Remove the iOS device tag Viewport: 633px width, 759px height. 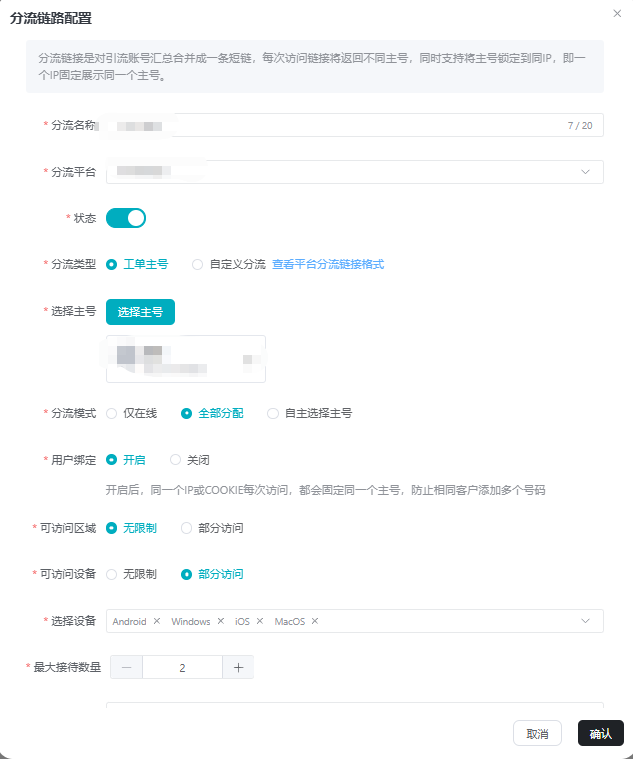click(x=260, y=621)
